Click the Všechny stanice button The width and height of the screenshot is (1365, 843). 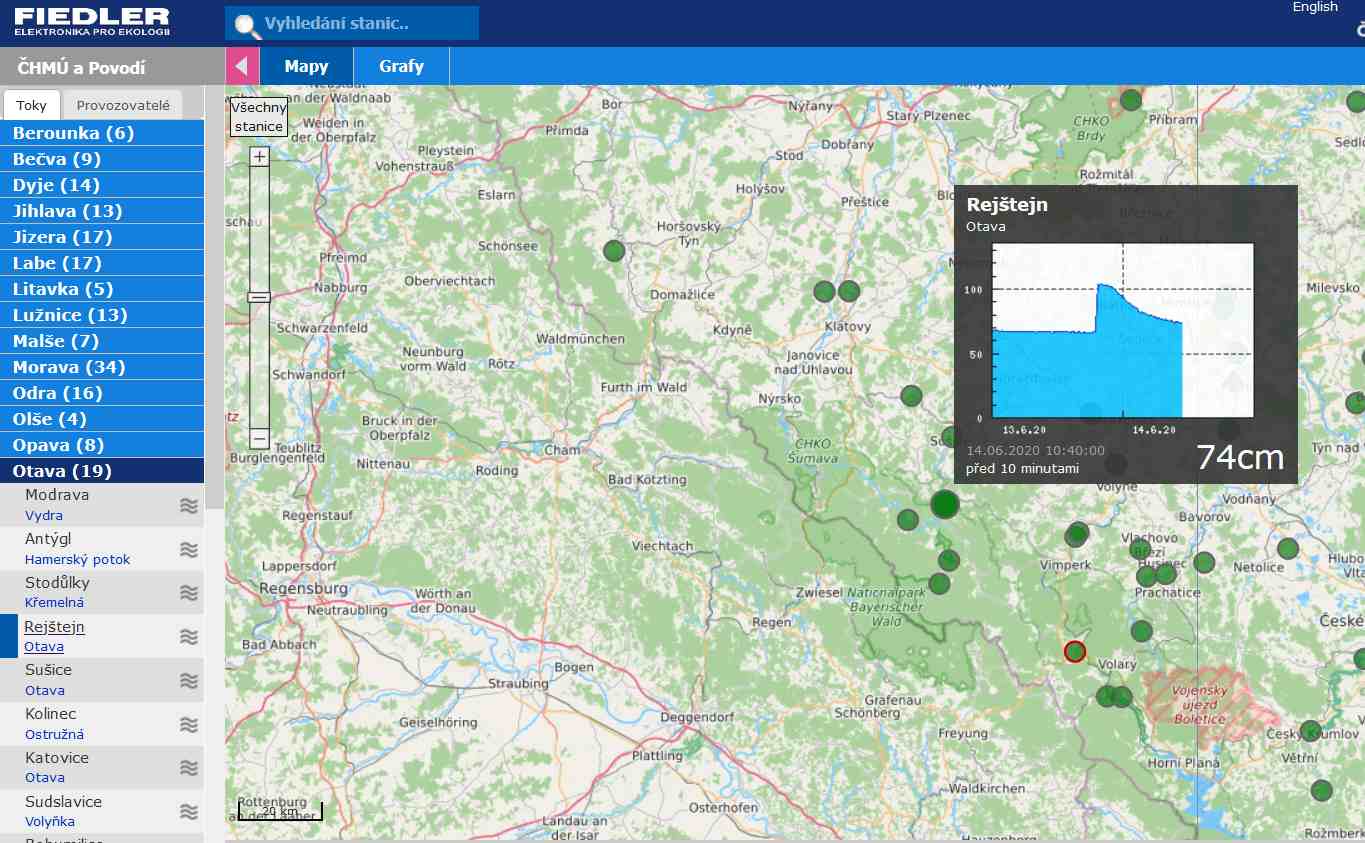[258, 116]
